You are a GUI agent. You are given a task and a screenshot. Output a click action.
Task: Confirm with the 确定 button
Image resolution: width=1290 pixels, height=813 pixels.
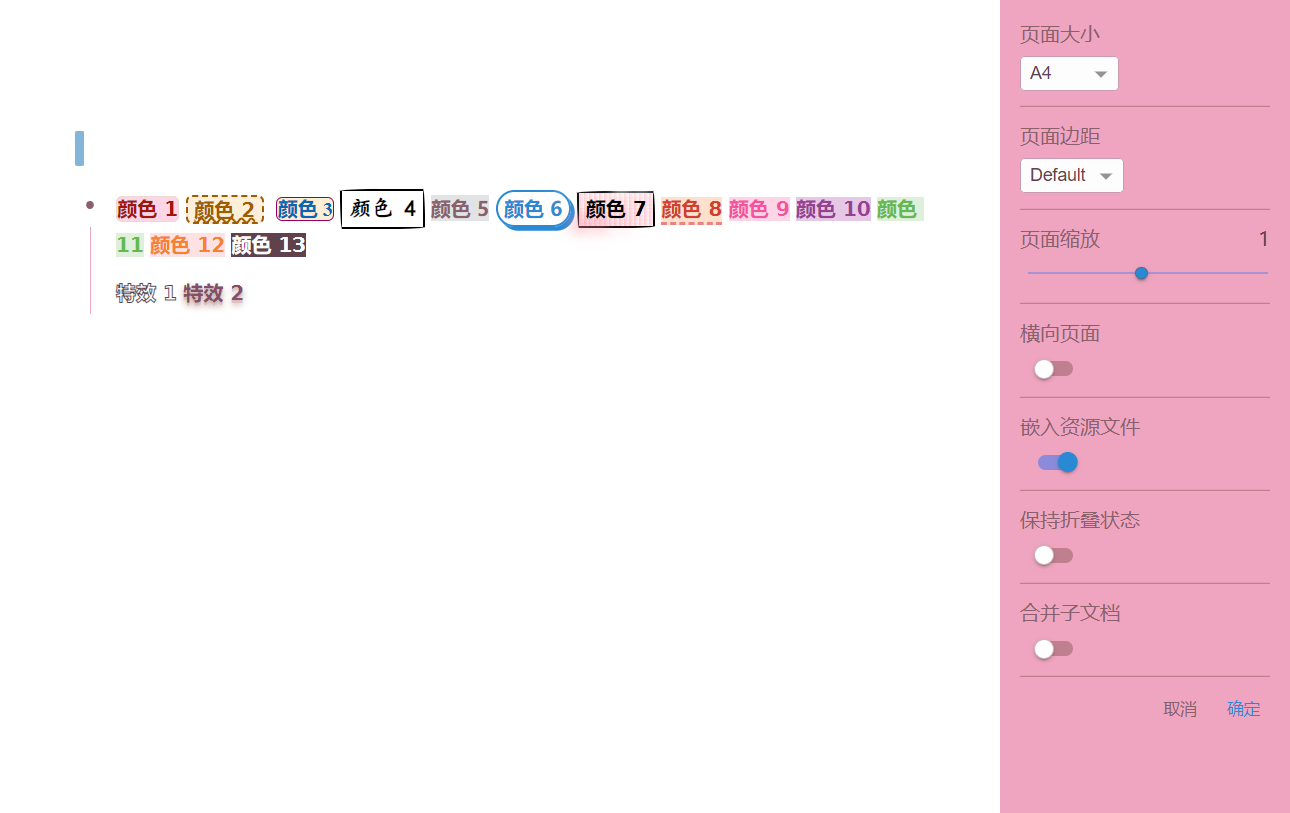pyautogui.click(x=1244, y=709)
